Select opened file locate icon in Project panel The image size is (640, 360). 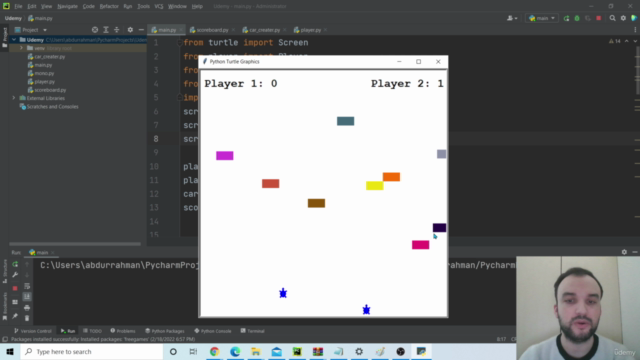pyautogui.click(x=95, y=30)
